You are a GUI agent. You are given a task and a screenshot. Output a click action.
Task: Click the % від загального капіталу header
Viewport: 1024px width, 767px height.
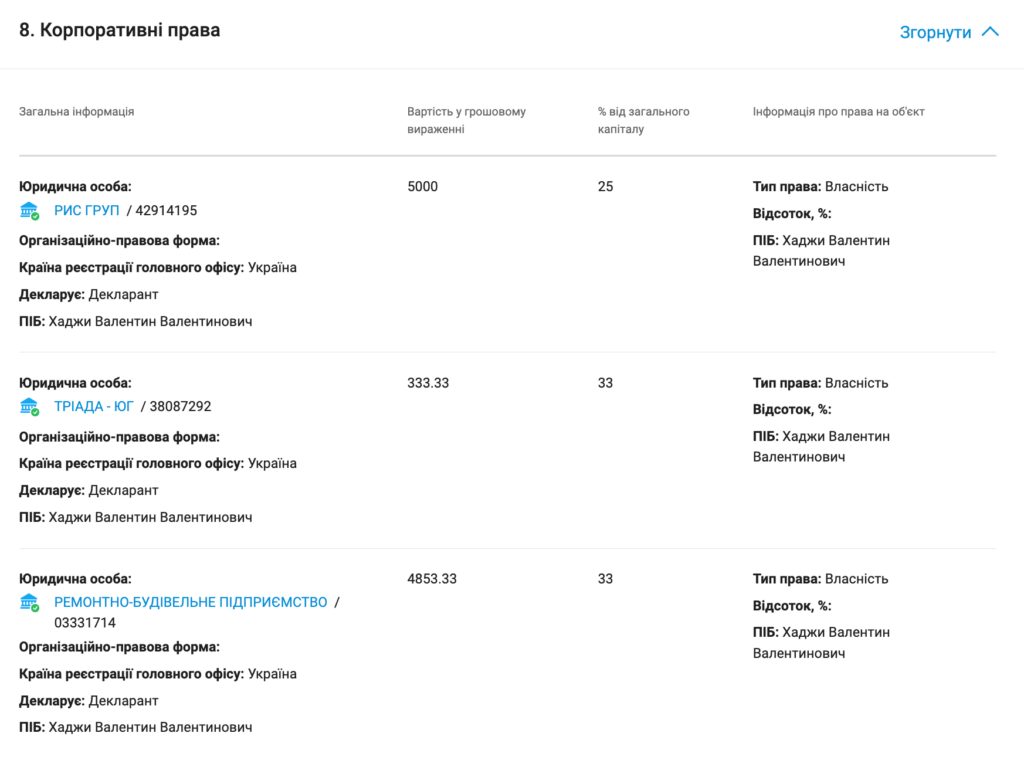coord(643,120)
